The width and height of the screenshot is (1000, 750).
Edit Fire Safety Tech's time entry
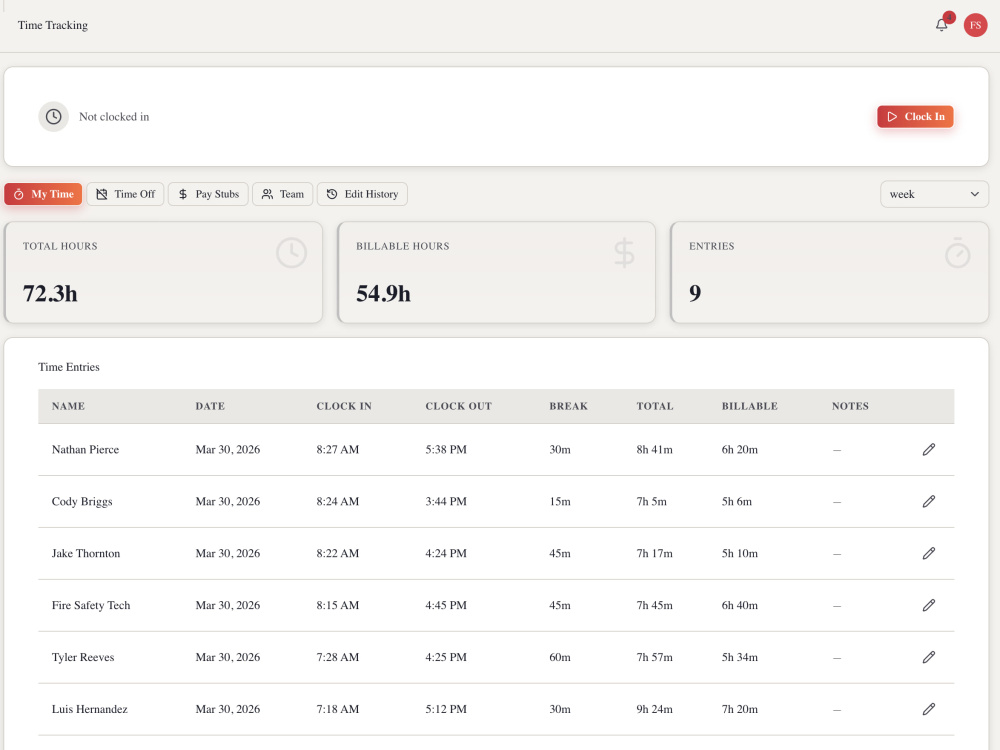(x=929, y=605)
